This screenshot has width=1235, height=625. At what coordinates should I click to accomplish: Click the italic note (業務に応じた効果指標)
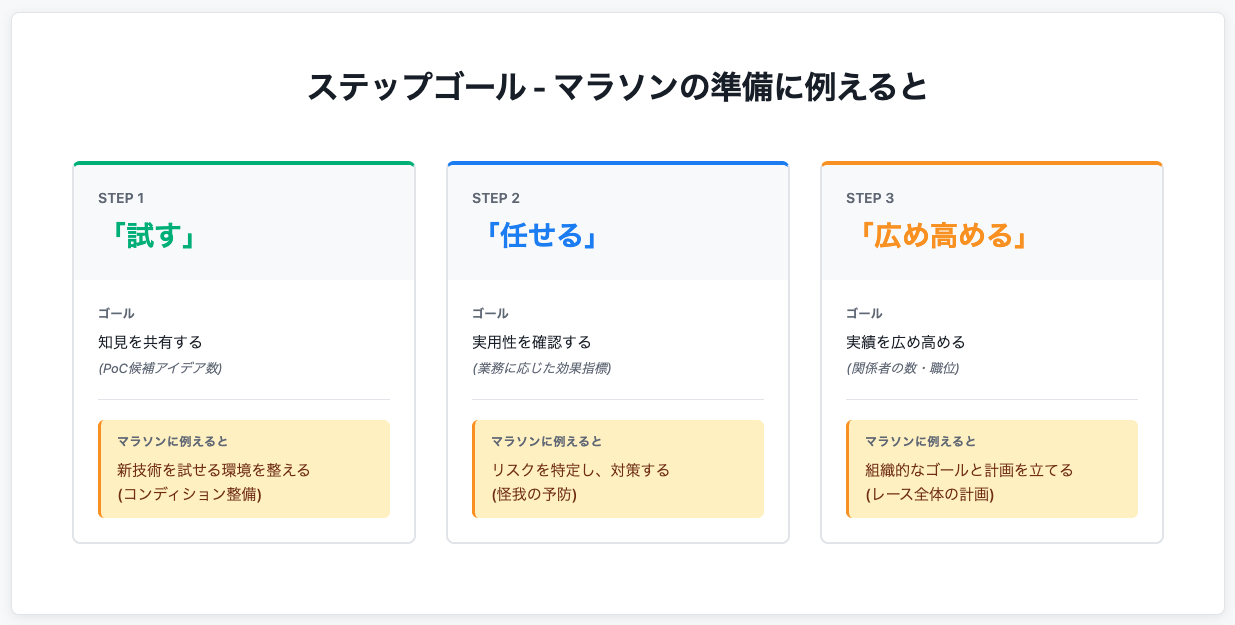click(x=541, y=368)
